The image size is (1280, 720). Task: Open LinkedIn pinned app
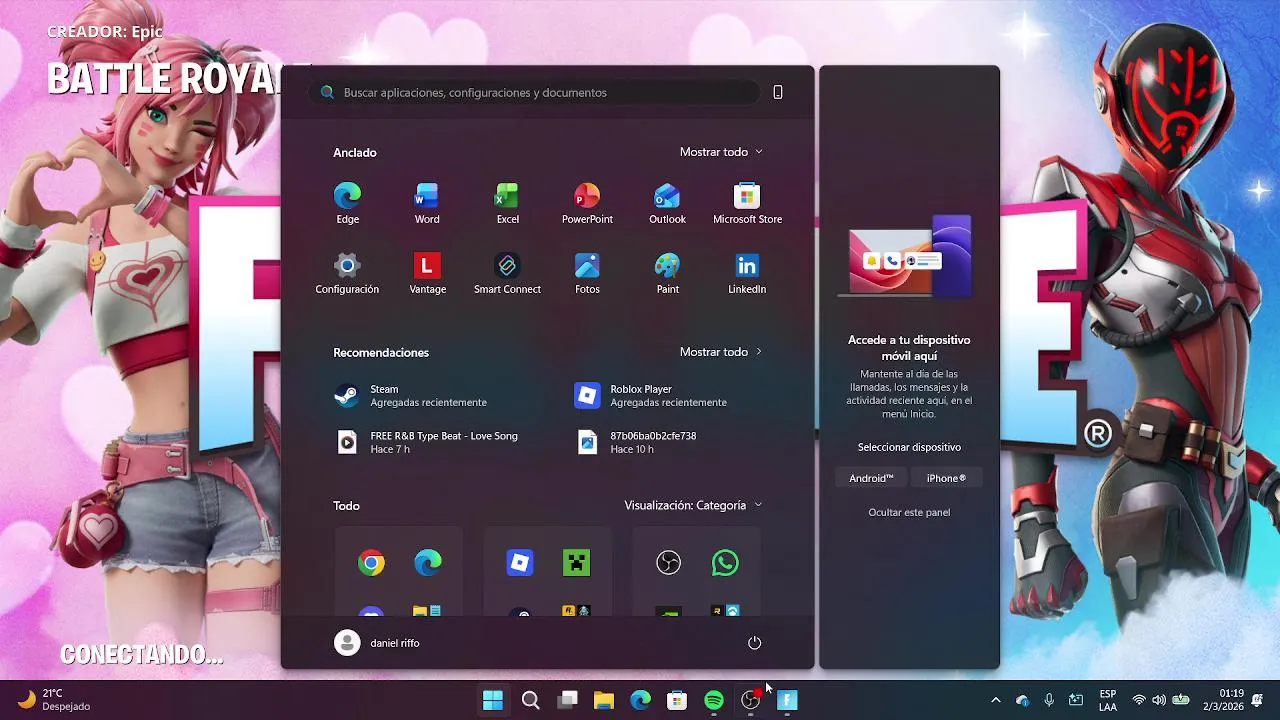pos(747,273)
